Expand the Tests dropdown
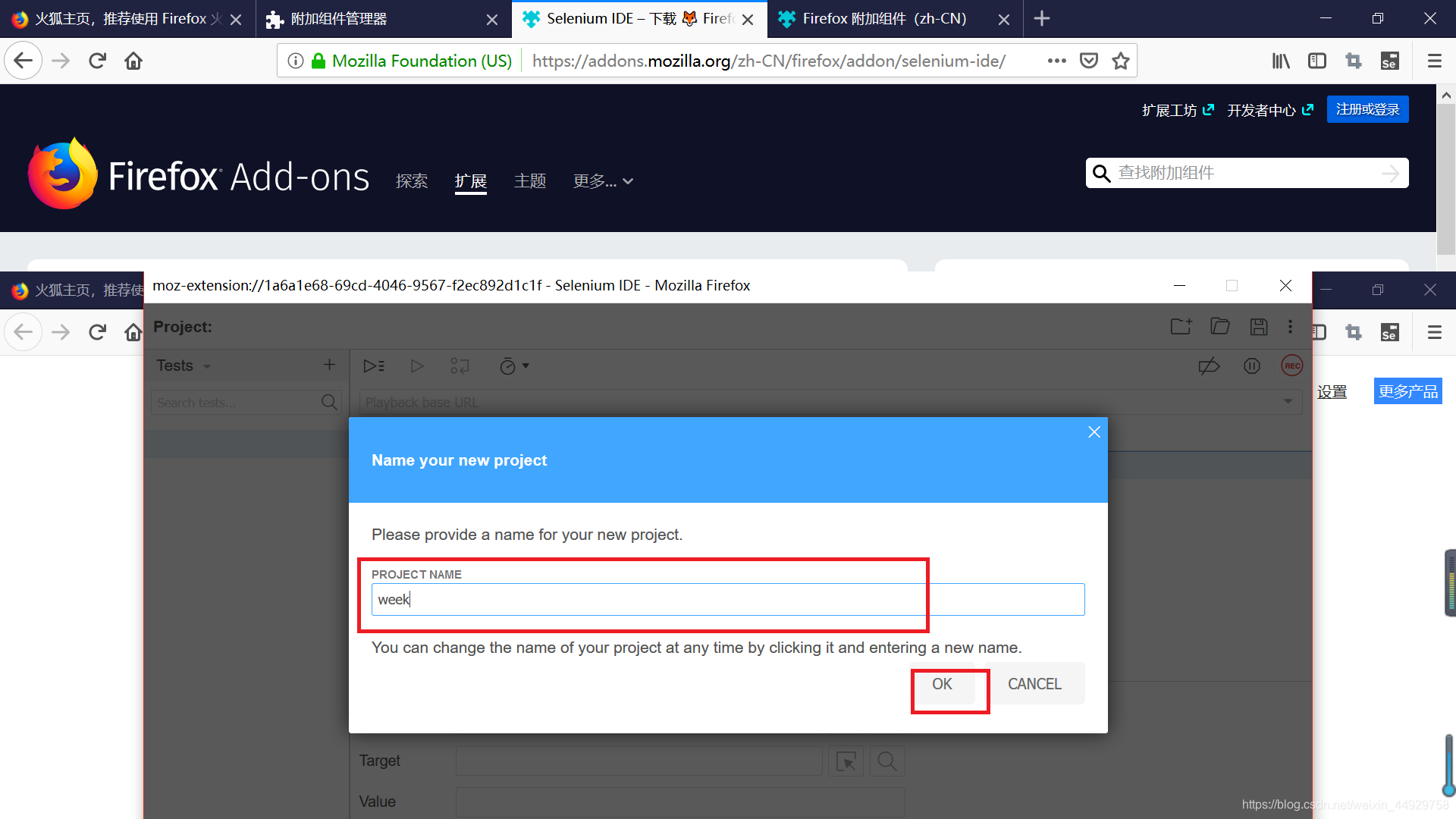The image size is (1456, 819). coord(184,366)
